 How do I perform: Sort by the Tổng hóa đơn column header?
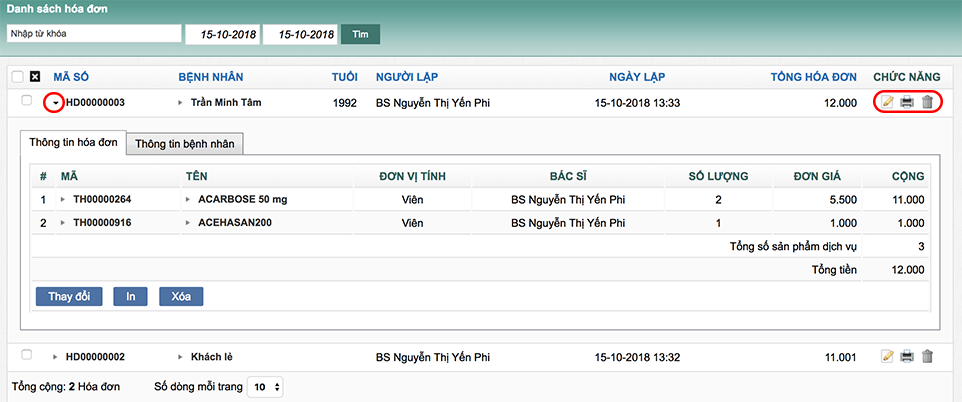pos(813,77)
